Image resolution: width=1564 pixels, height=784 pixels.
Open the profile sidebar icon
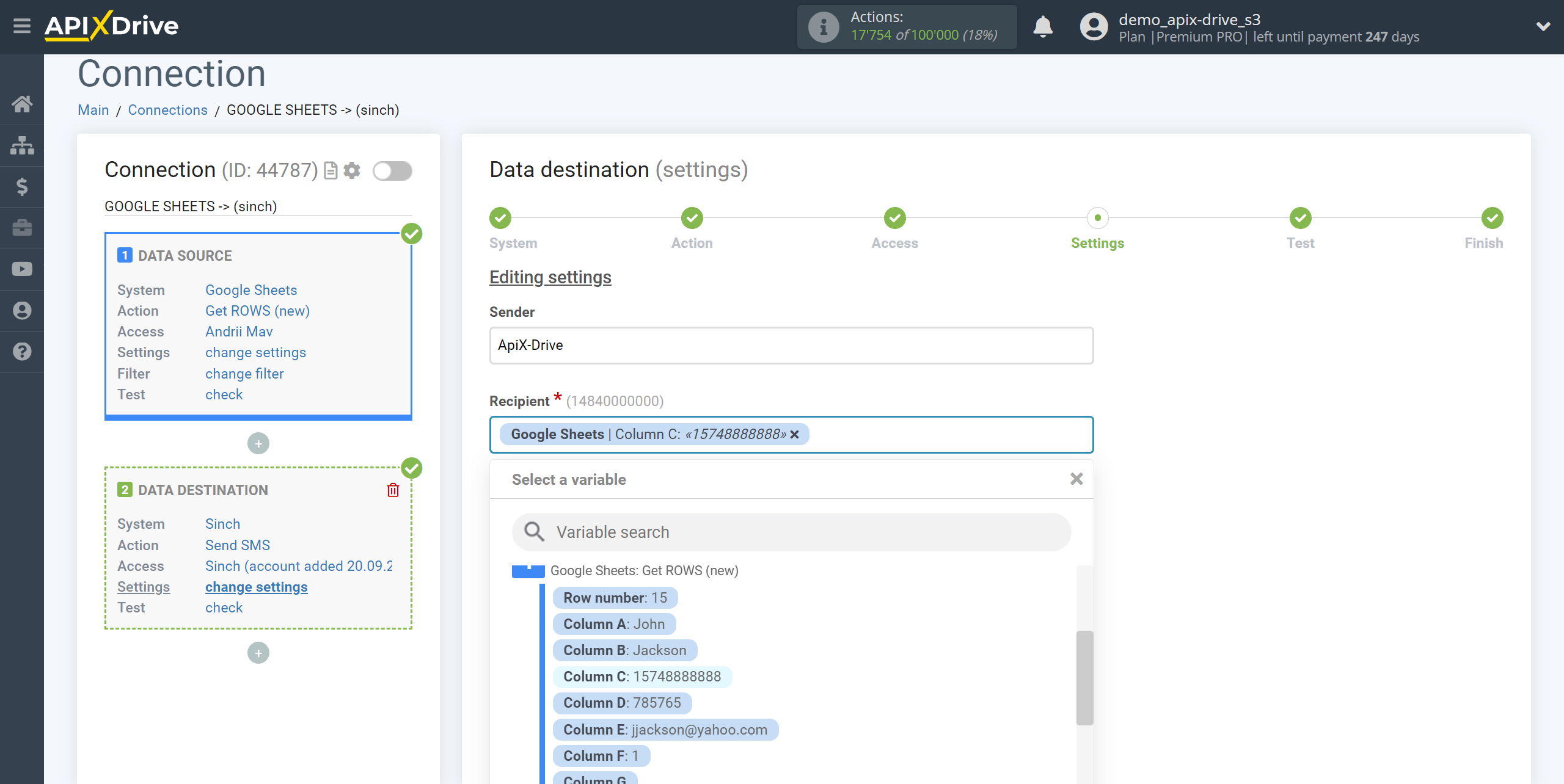pyautogui.click(x=22, y=311)
